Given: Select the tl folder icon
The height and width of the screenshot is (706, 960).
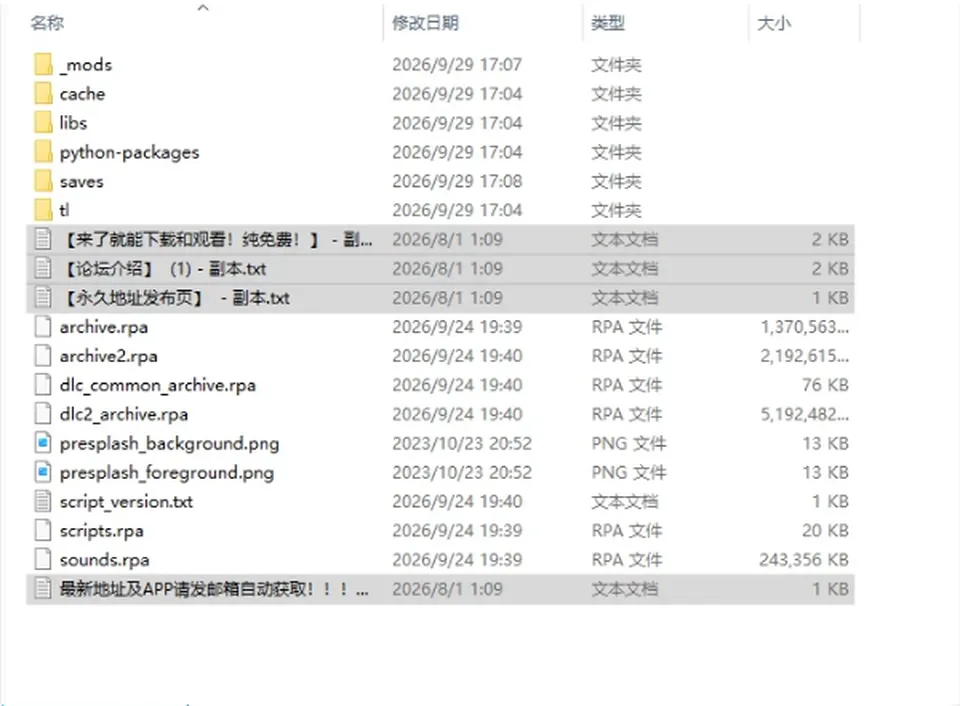Looking at the screenshot, I should coord(43,210).
